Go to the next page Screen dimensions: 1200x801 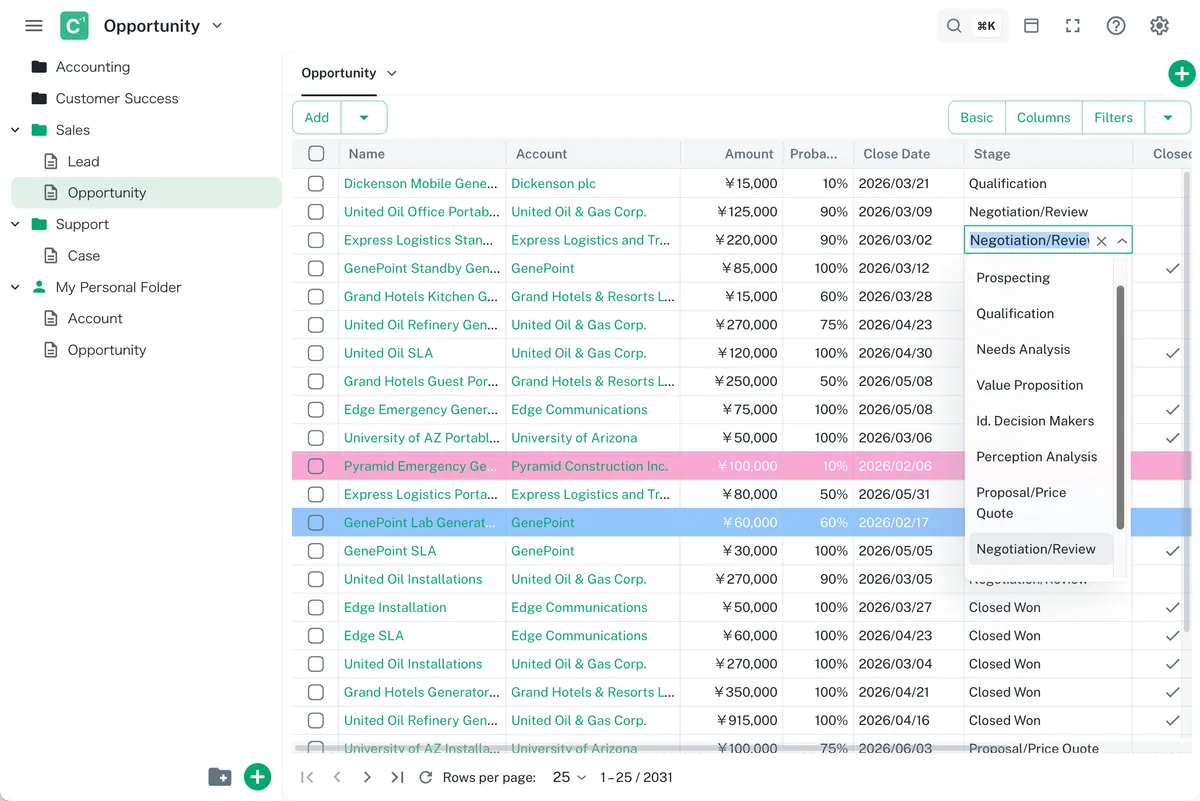367,777
